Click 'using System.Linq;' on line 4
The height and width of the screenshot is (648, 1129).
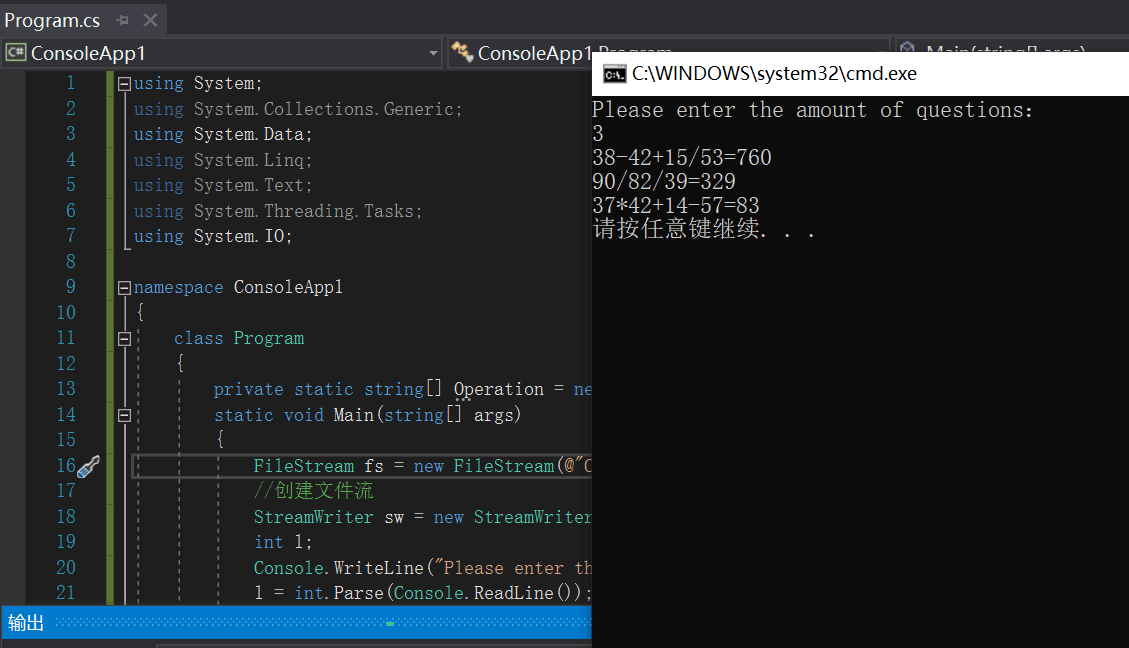coord(222,160)
